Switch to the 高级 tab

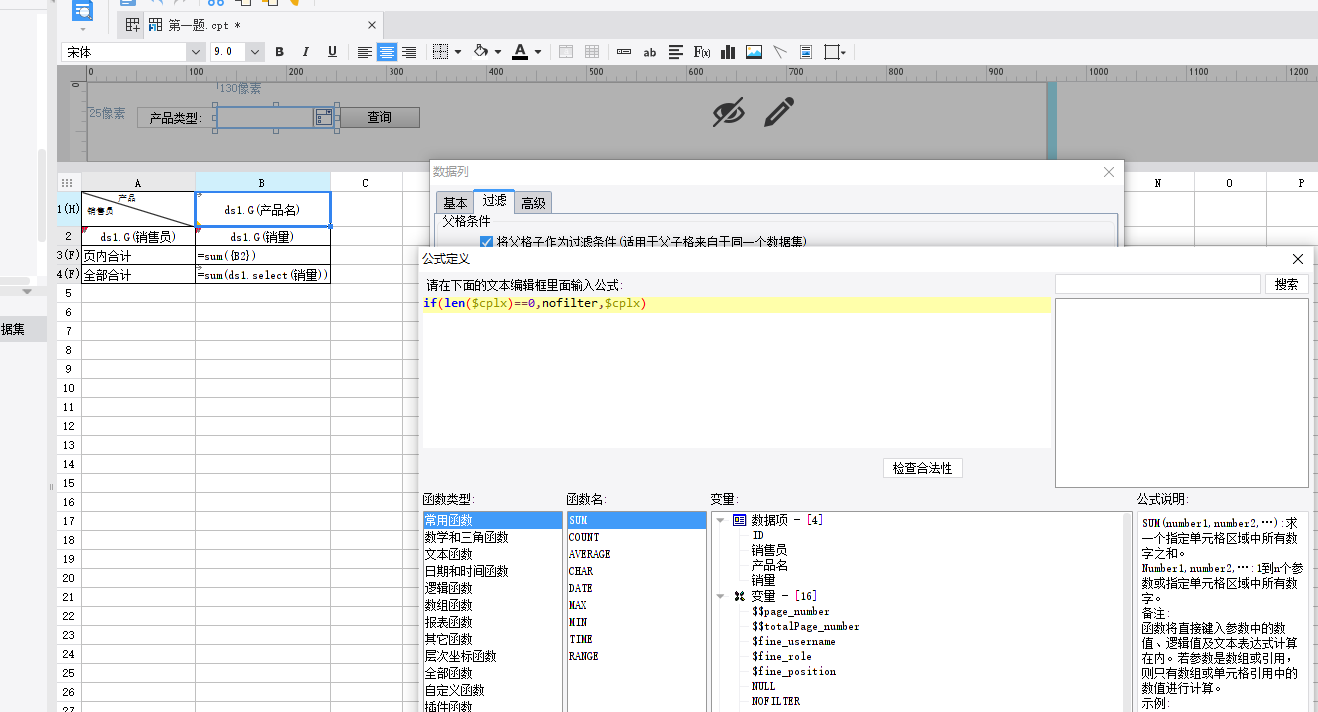coord(534,203)
